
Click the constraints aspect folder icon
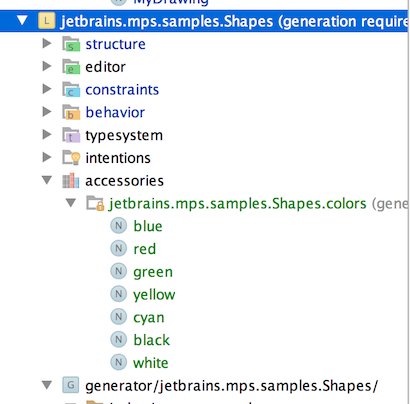pyautogui.click(x=71, y=89)
